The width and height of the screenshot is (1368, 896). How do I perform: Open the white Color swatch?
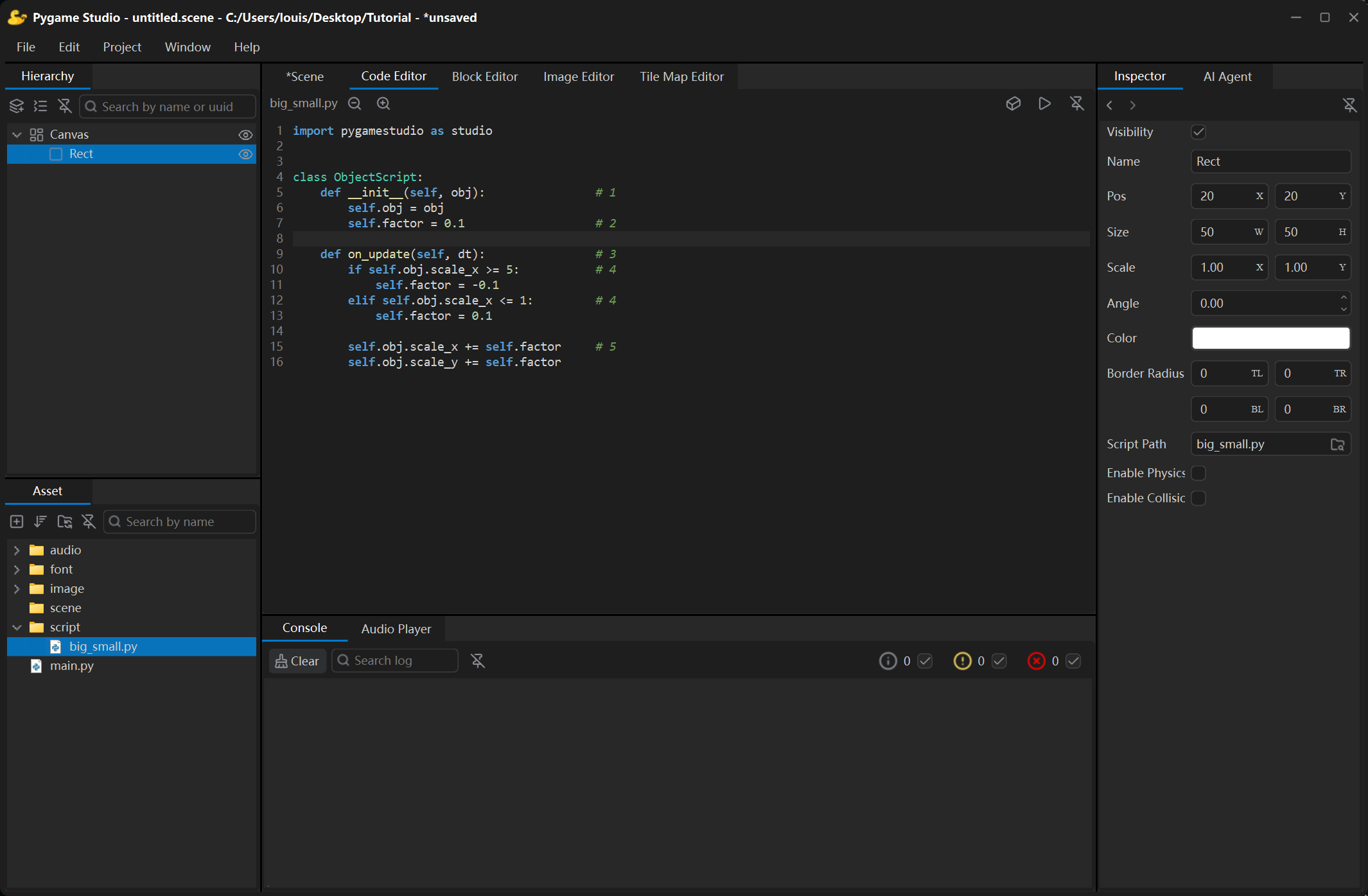tap(1270, 338)
